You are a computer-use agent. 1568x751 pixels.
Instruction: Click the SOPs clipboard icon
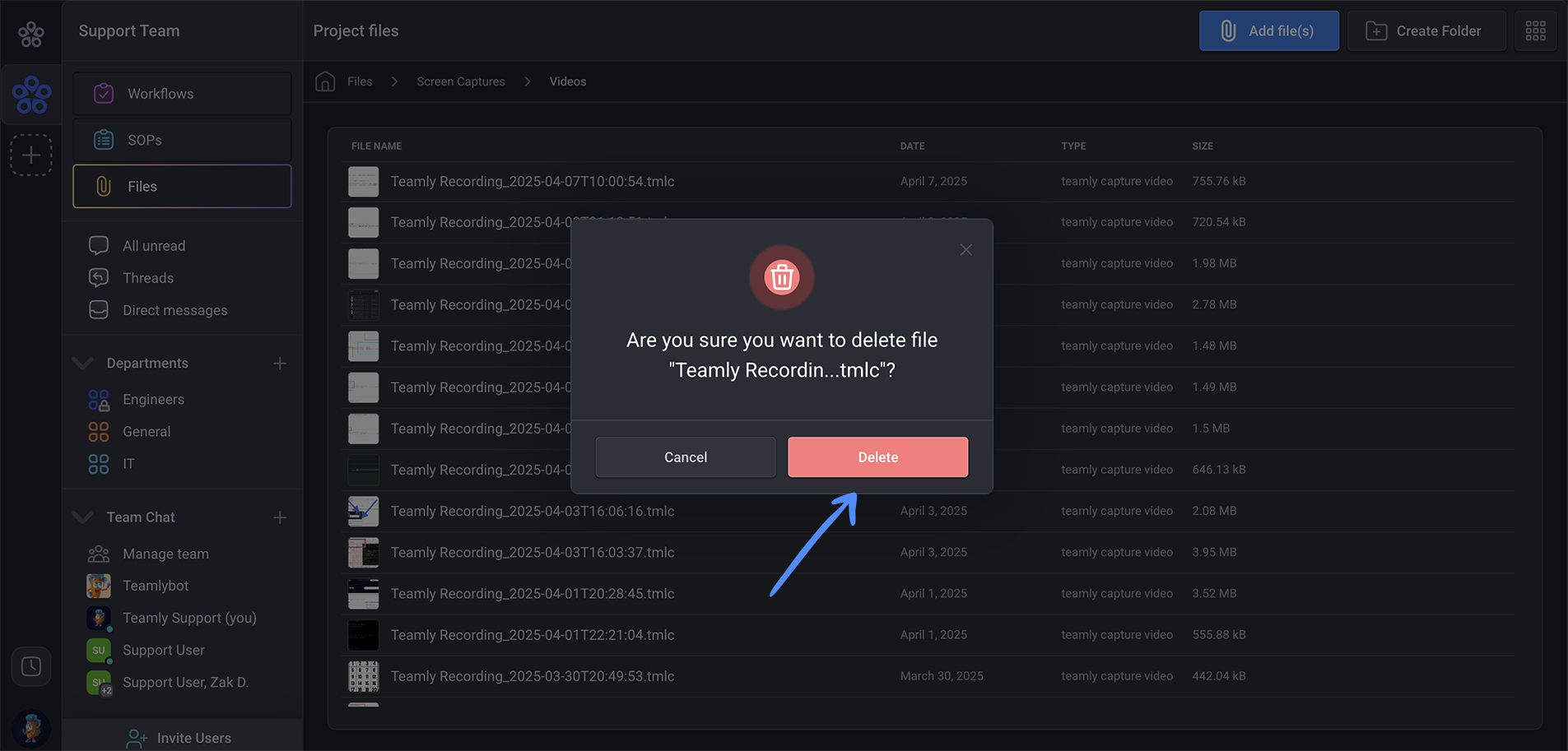point(104,140)
